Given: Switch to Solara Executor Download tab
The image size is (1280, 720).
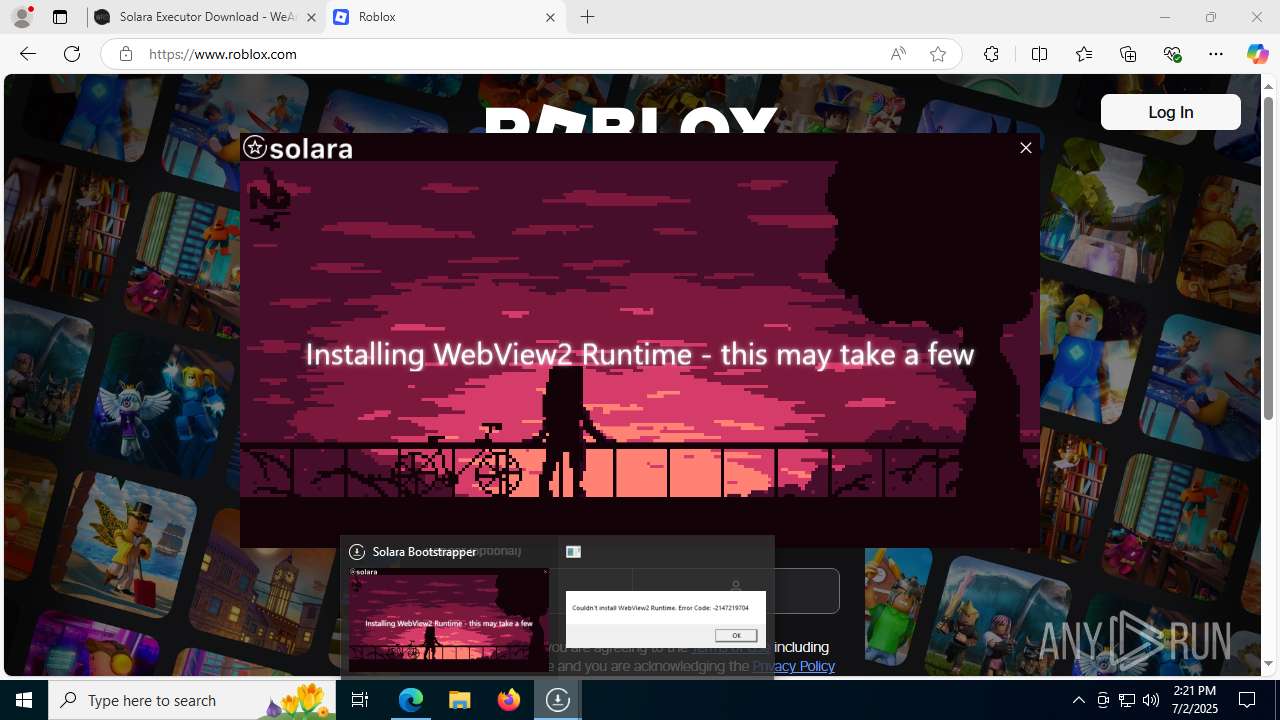Looking at the screenshot, I should click(x=205, y=17).
